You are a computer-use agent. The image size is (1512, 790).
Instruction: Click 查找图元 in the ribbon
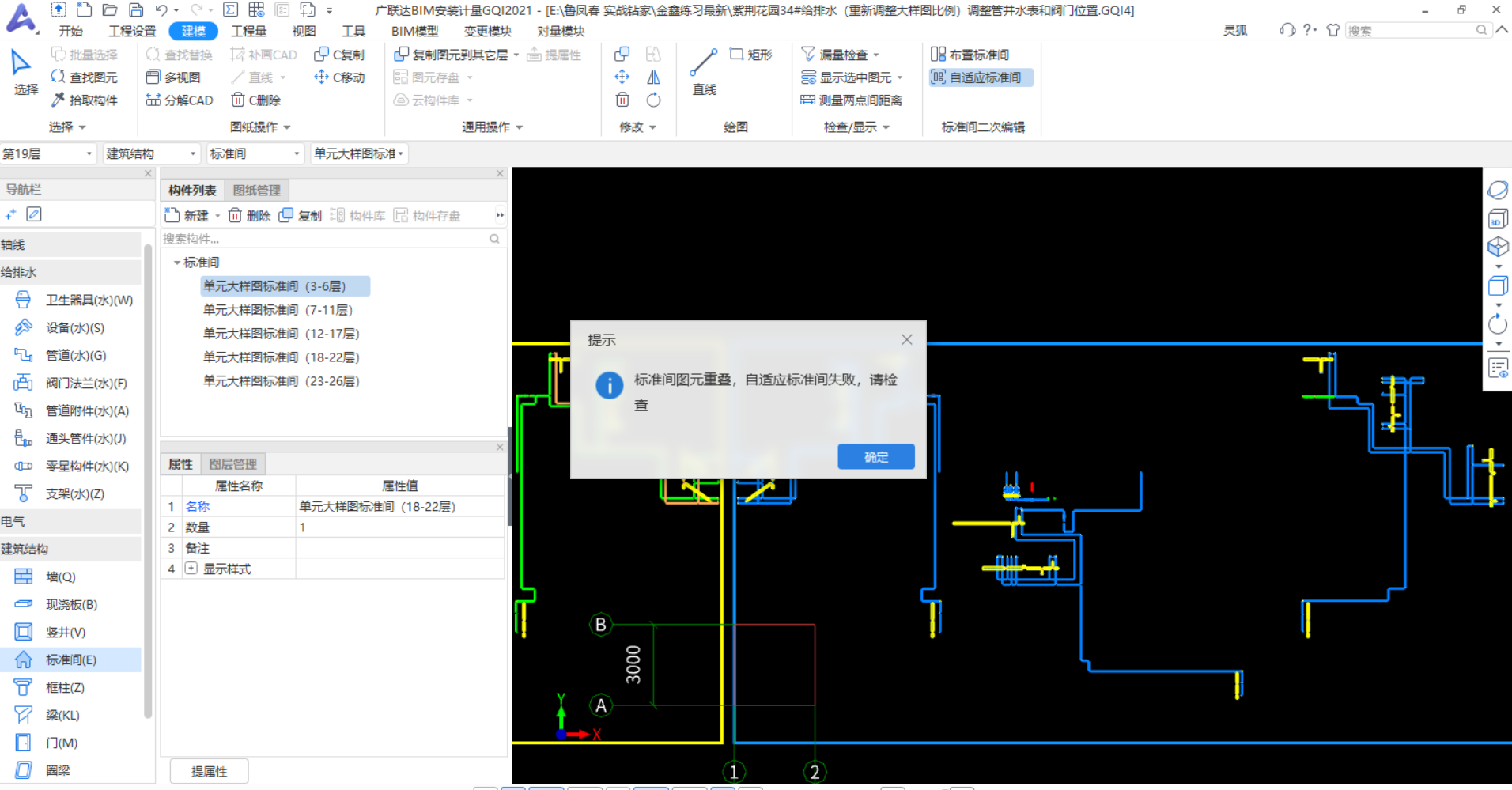[x=85, y=77]
